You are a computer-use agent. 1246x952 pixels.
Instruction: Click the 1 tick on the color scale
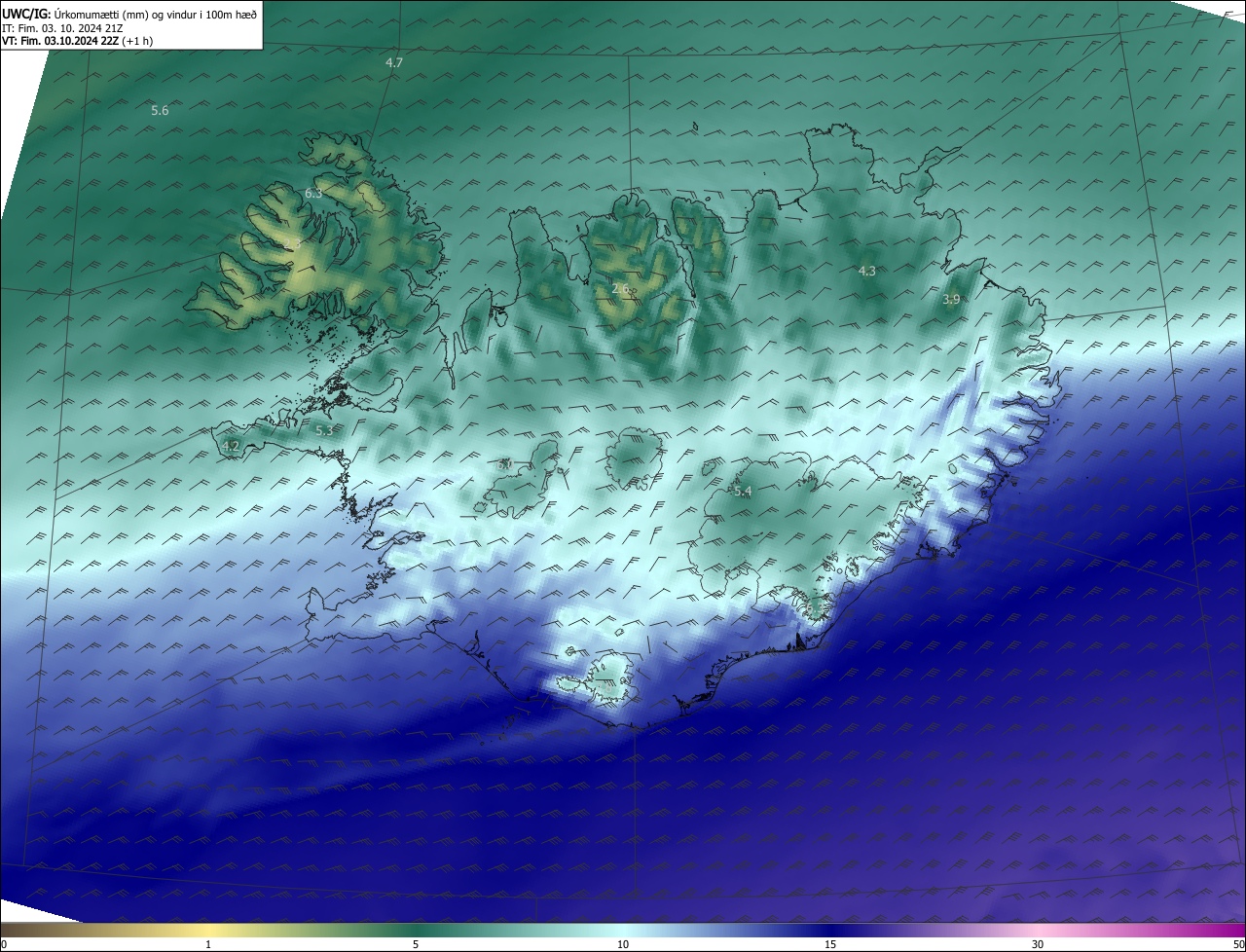pos(208,944)
